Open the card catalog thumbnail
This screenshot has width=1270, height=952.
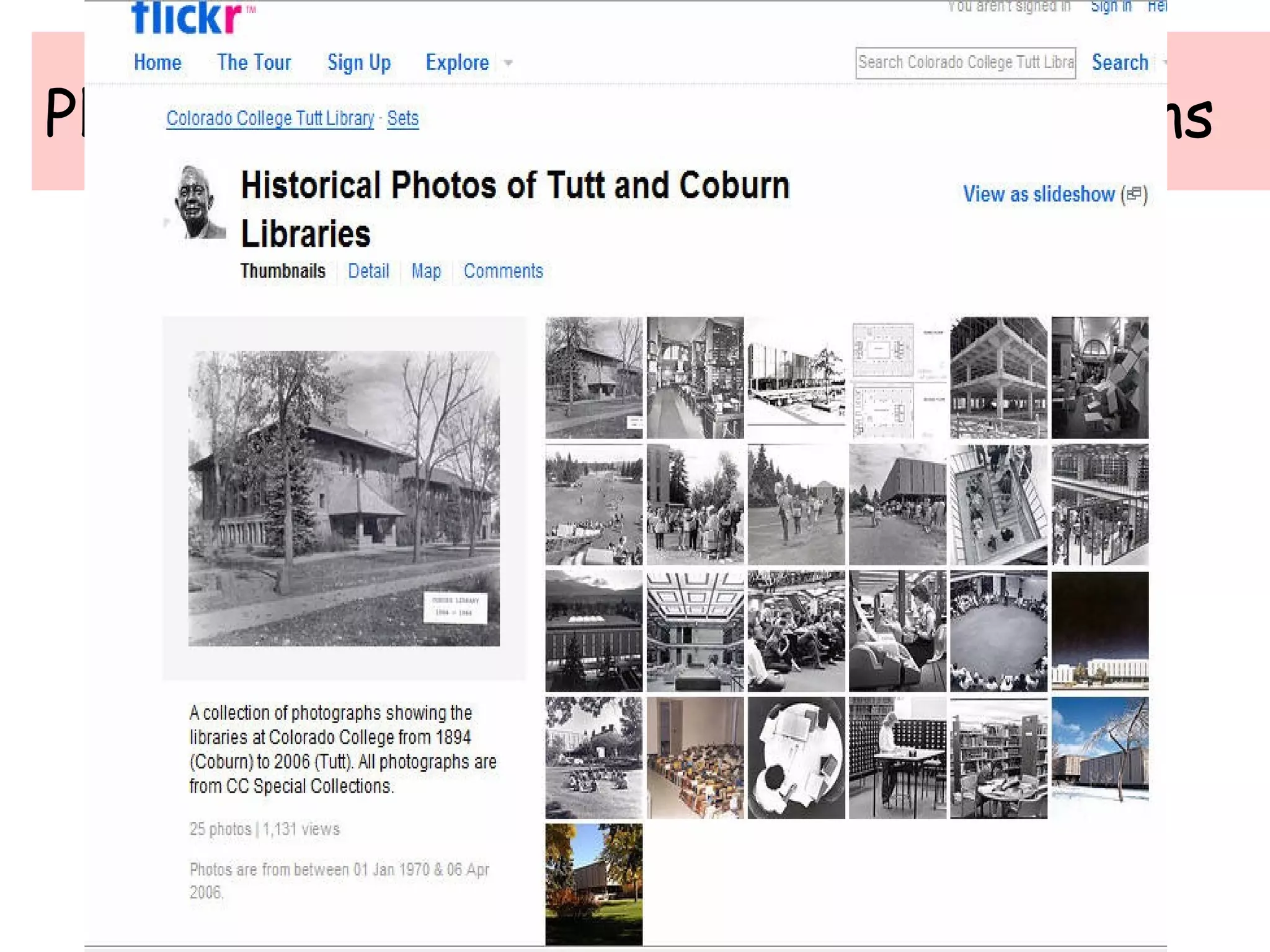click(897, 758)
